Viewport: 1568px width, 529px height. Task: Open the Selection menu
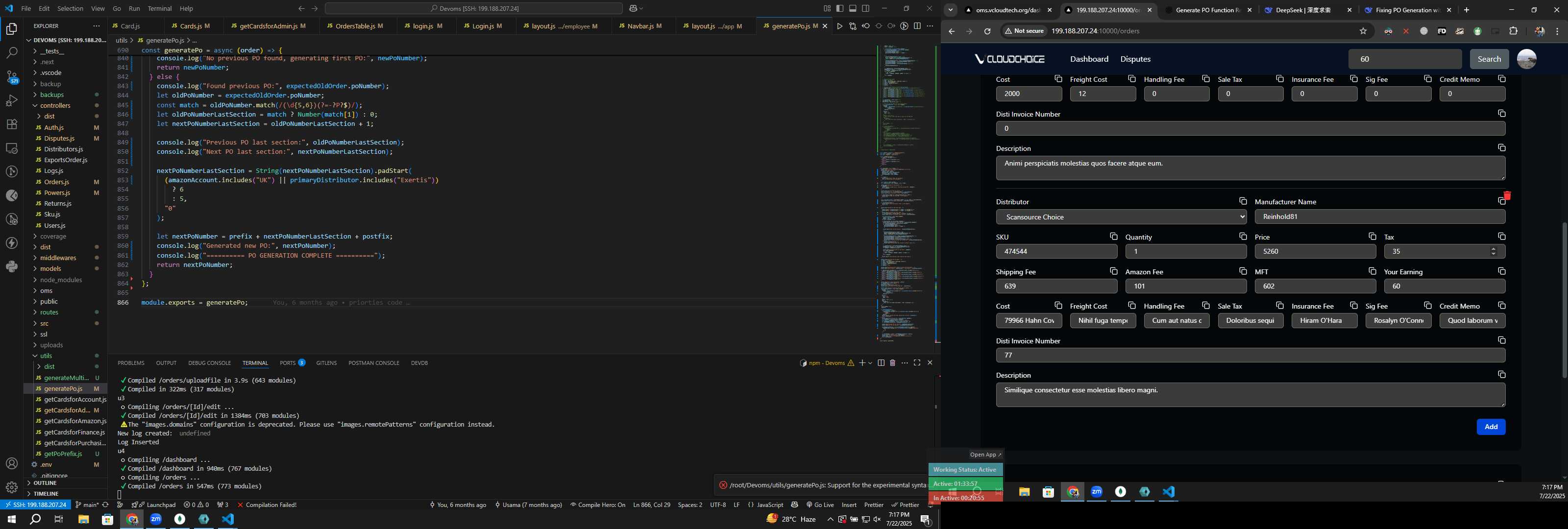coord(70,8)
